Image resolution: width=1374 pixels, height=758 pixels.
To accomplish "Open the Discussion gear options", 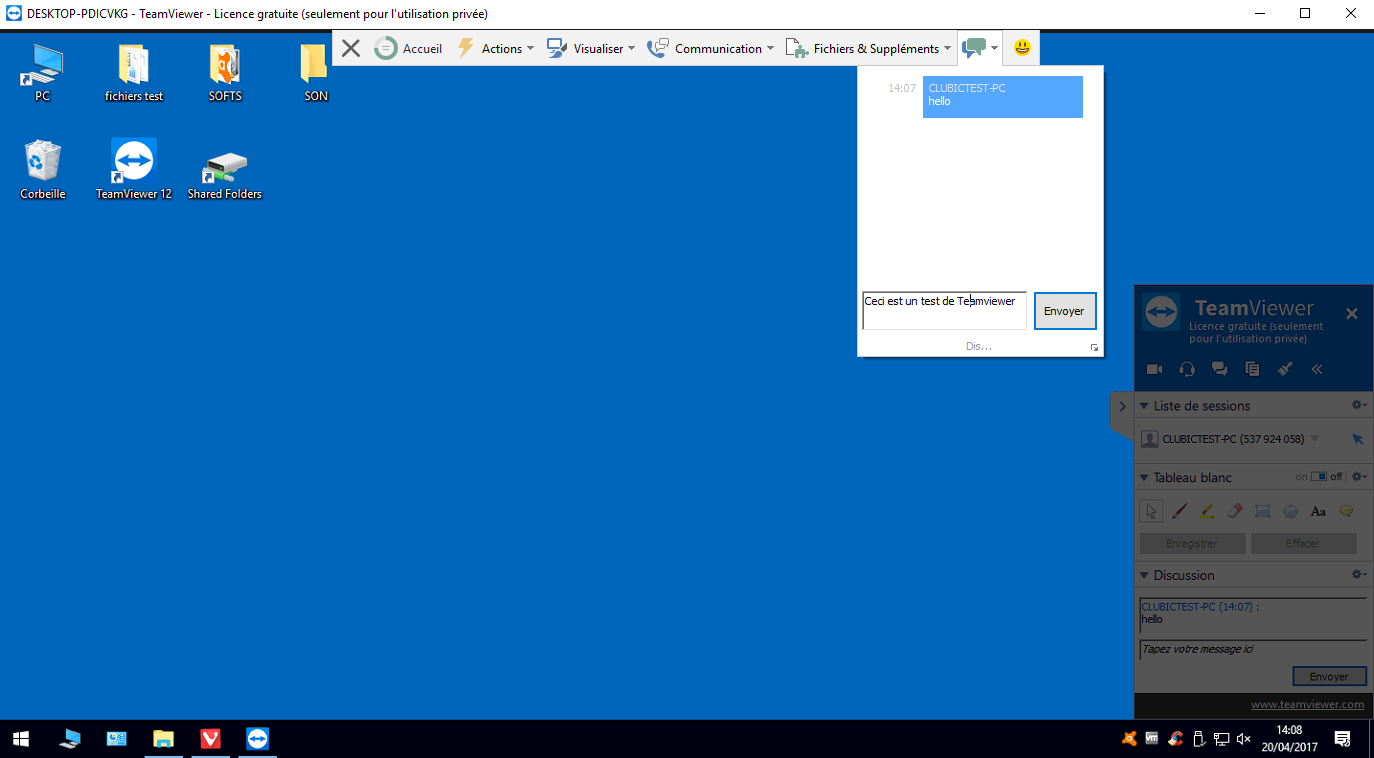I will point(1359,575).
